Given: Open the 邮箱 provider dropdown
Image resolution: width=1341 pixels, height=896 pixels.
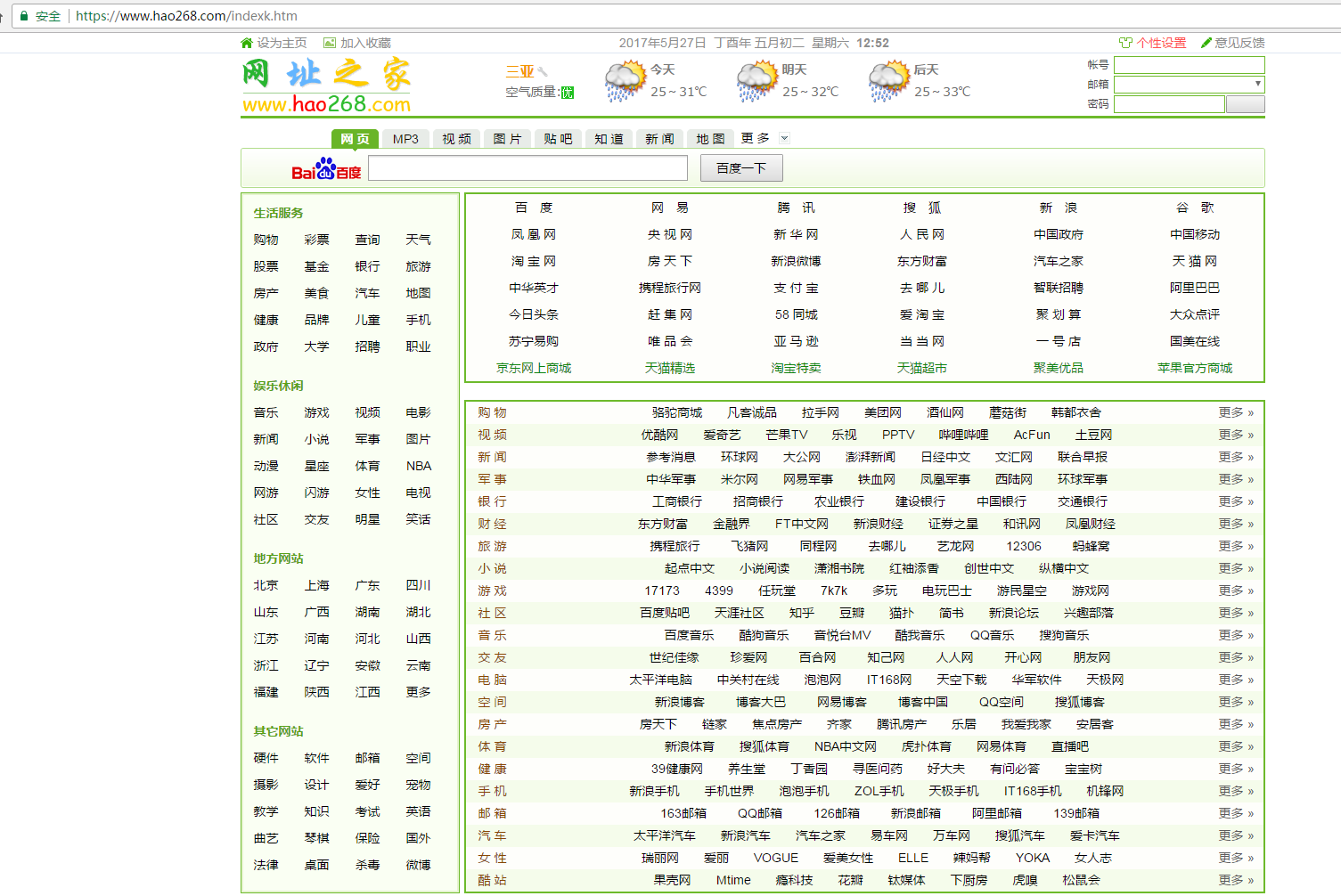Looking at the screenshot, I should (x=1257, y=84).
